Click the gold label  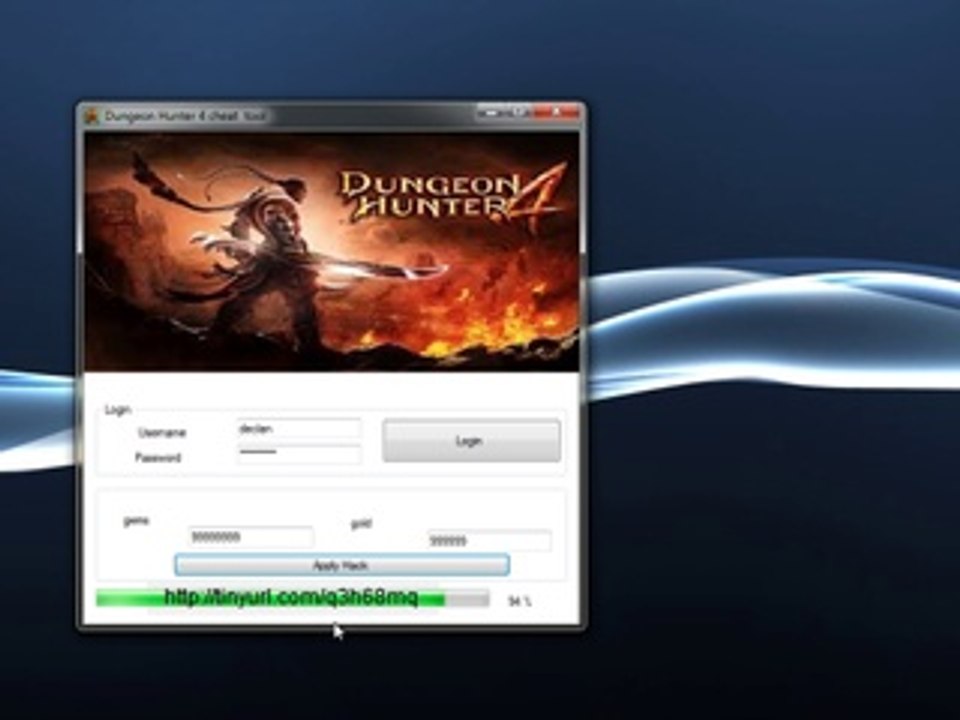click(361, 524)
